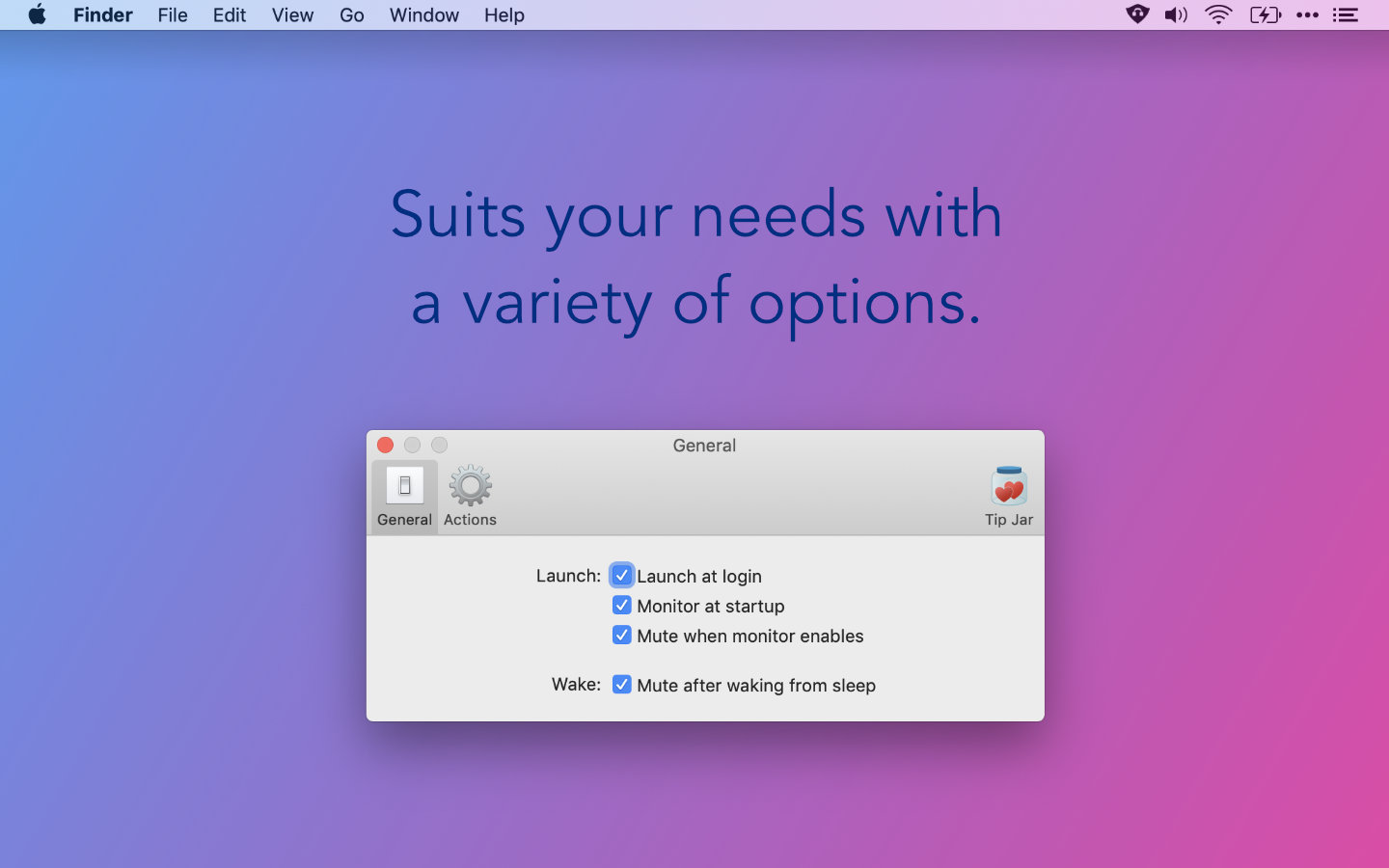Show the Help menu

click(x=504, y=15)
